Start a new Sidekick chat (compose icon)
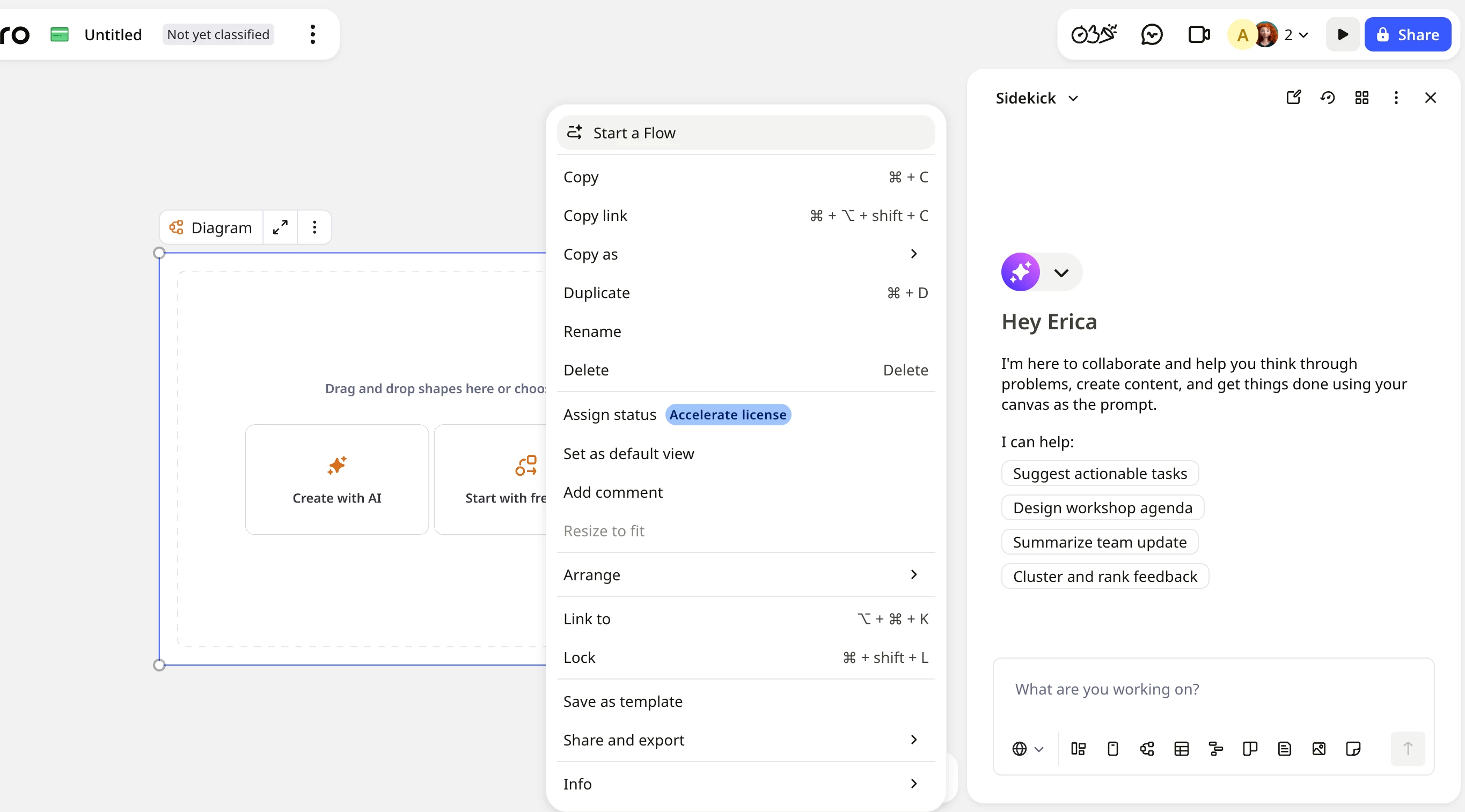 coord(1293,98)
